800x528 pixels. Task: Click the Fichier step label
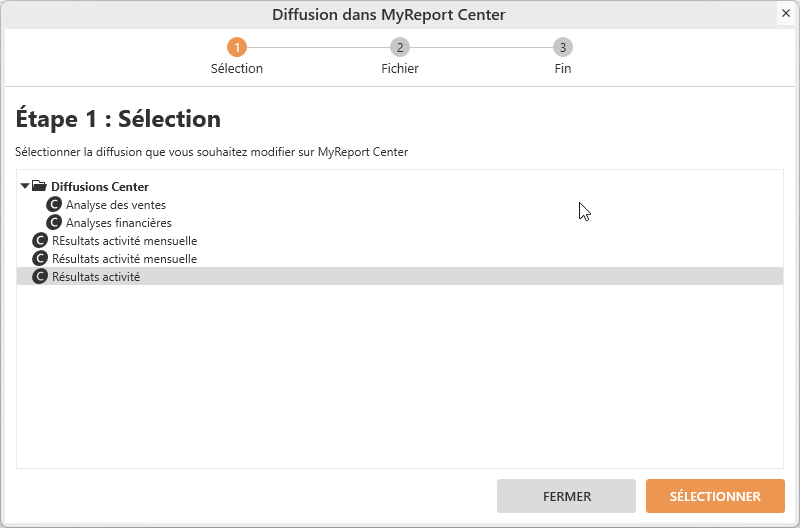(400, 69)
